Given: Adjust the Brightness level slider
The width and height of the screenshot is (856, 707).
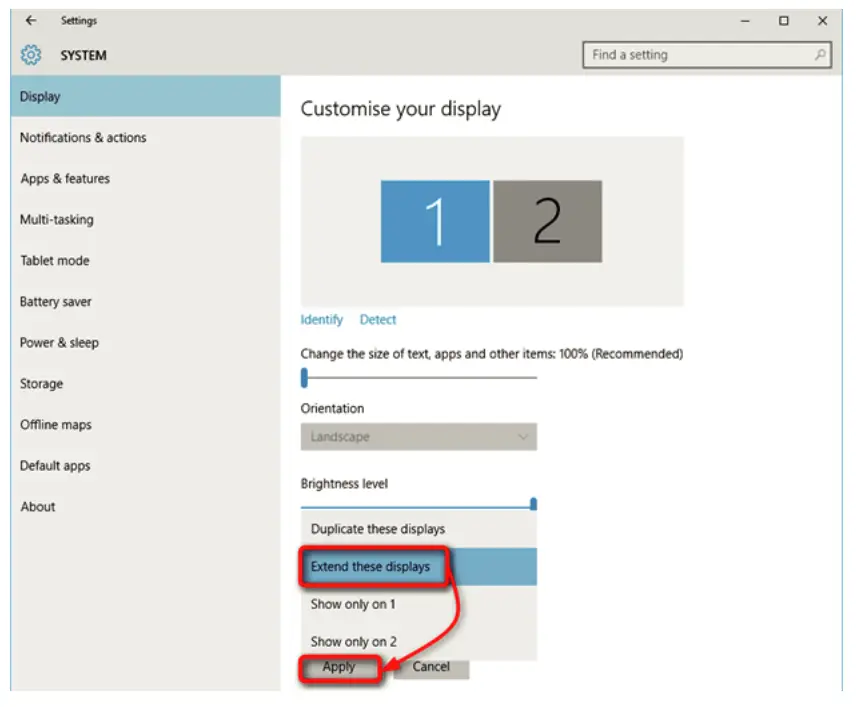Looking at the screenshot, I should (x=533, y=503).
